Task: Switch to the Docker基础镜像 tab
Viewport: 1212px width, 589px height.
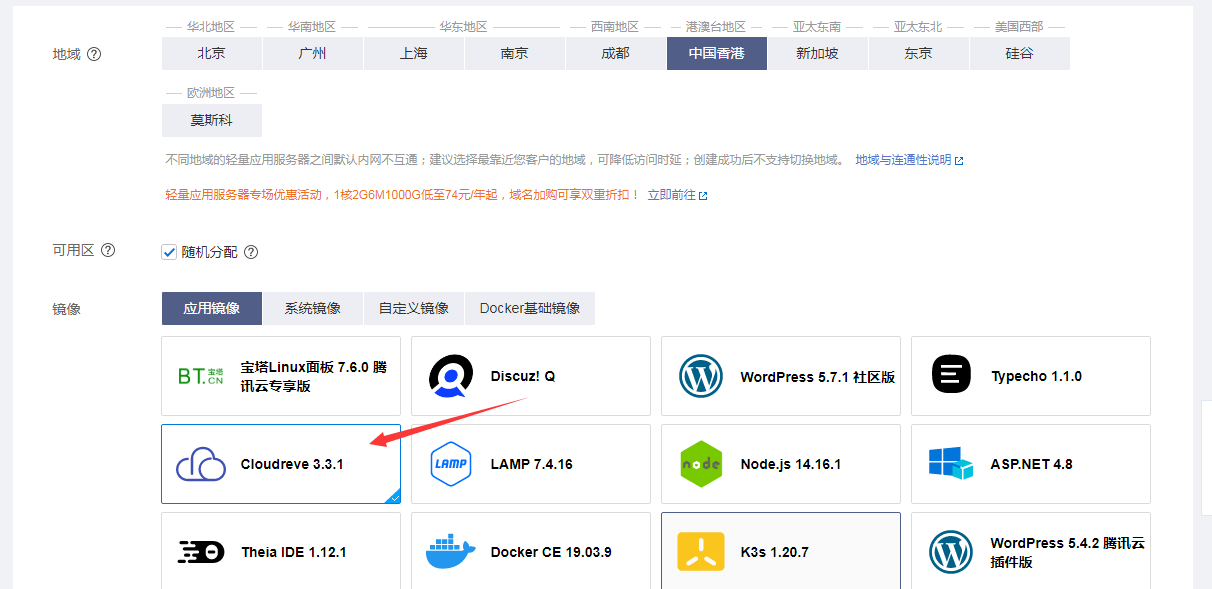Action: pyautogui.click(x=530, y=308)
